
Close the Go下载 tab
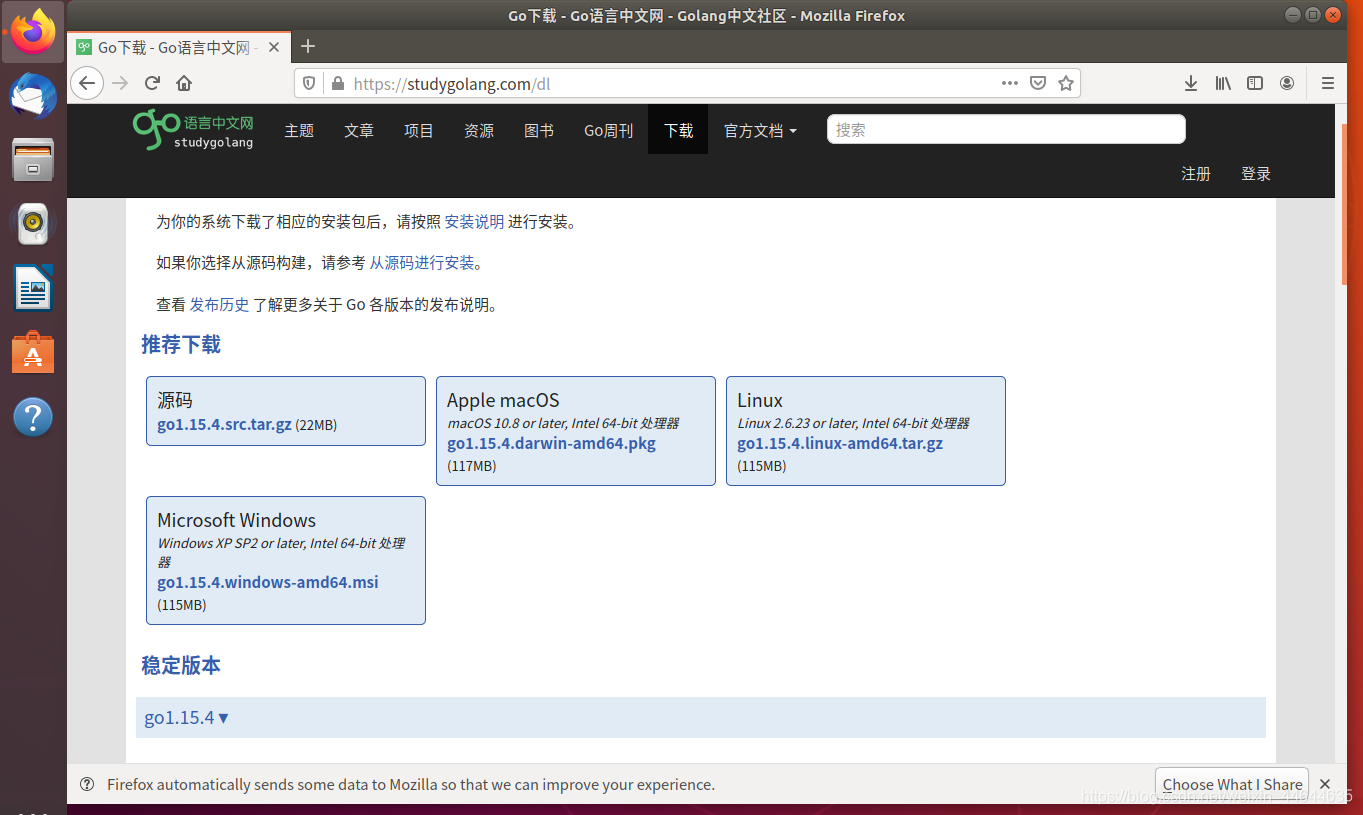274,47
